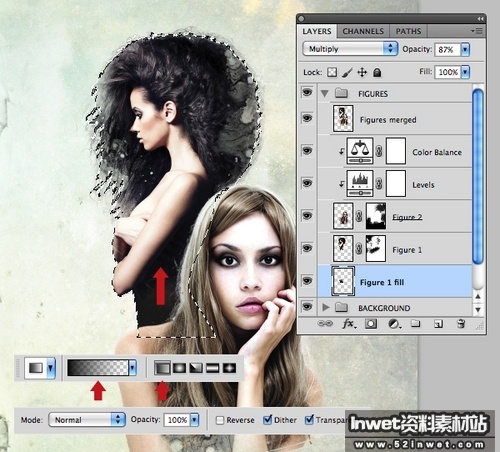Switch to the Paths tab

pos(408,31)
